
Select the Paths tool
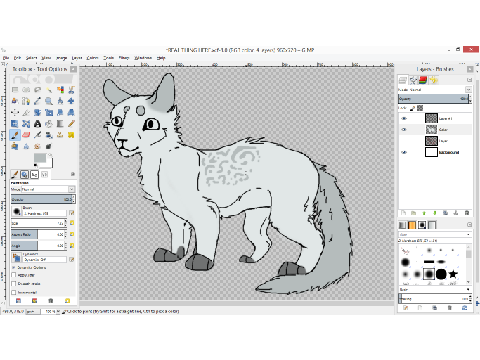(x=26, y=101)
